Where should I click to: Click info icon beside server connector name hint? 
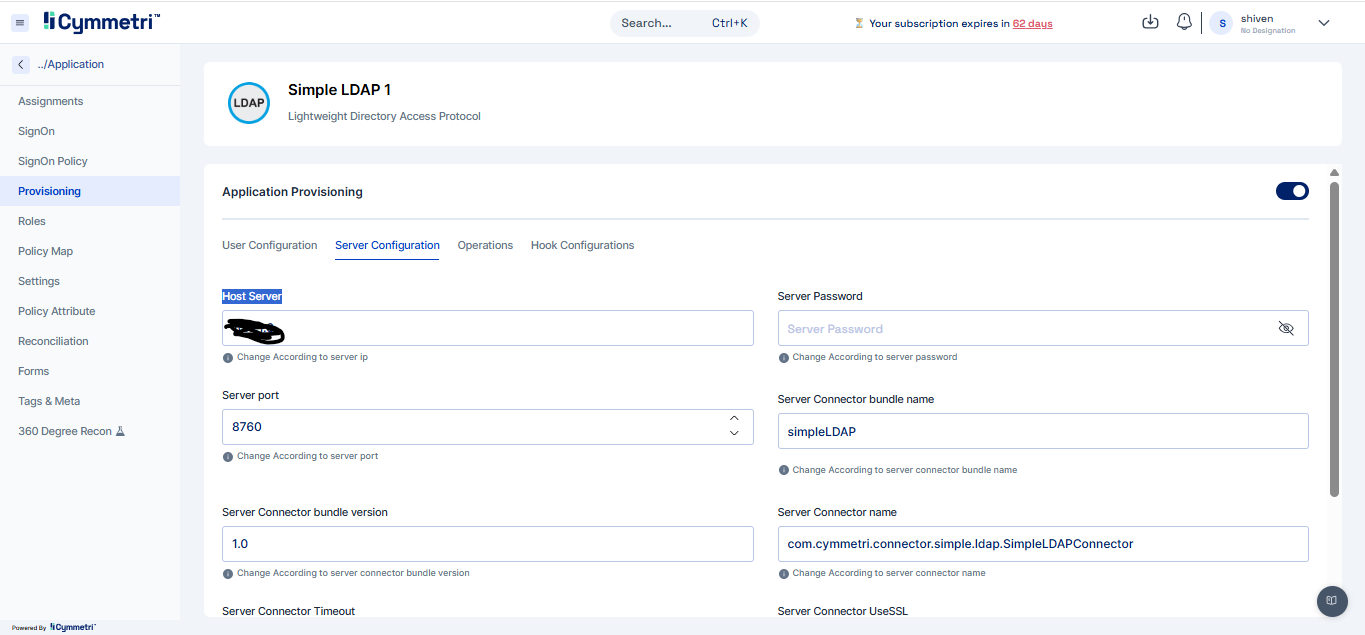click(x=783, y=574)
